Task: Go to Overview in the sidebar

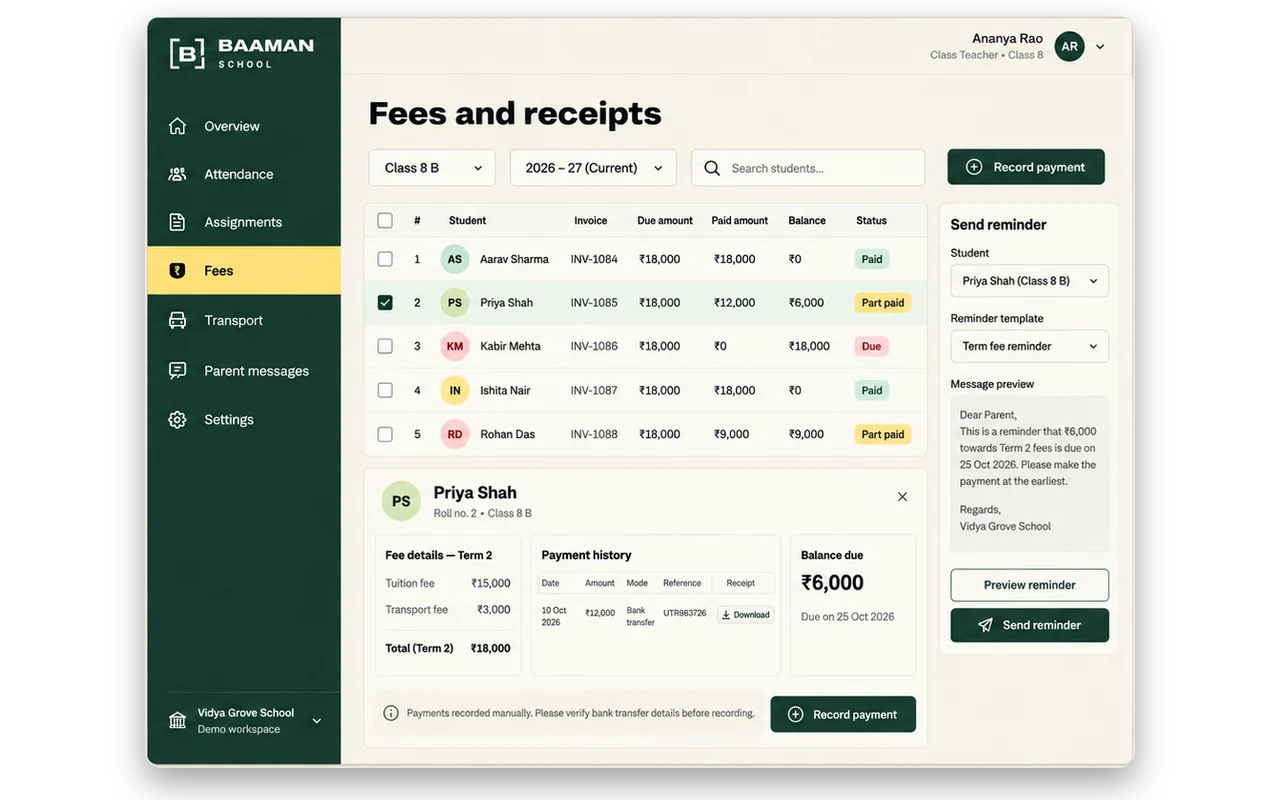Action: [x=244, y=126]
